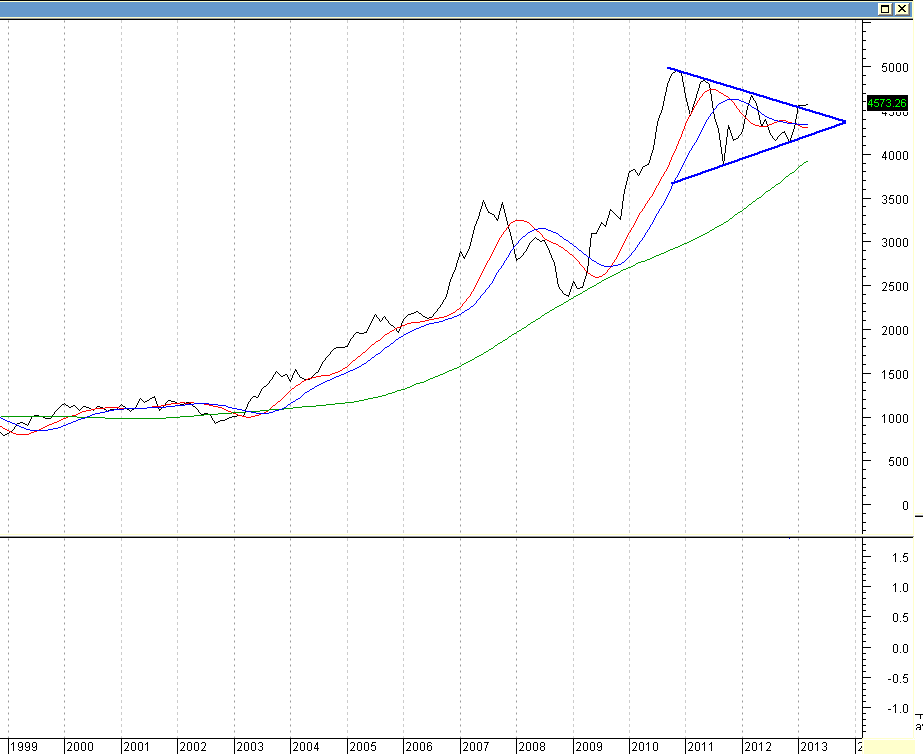923x754 pixels.
Task: Select the 2008 year label
Action: [x=532, y=746]
